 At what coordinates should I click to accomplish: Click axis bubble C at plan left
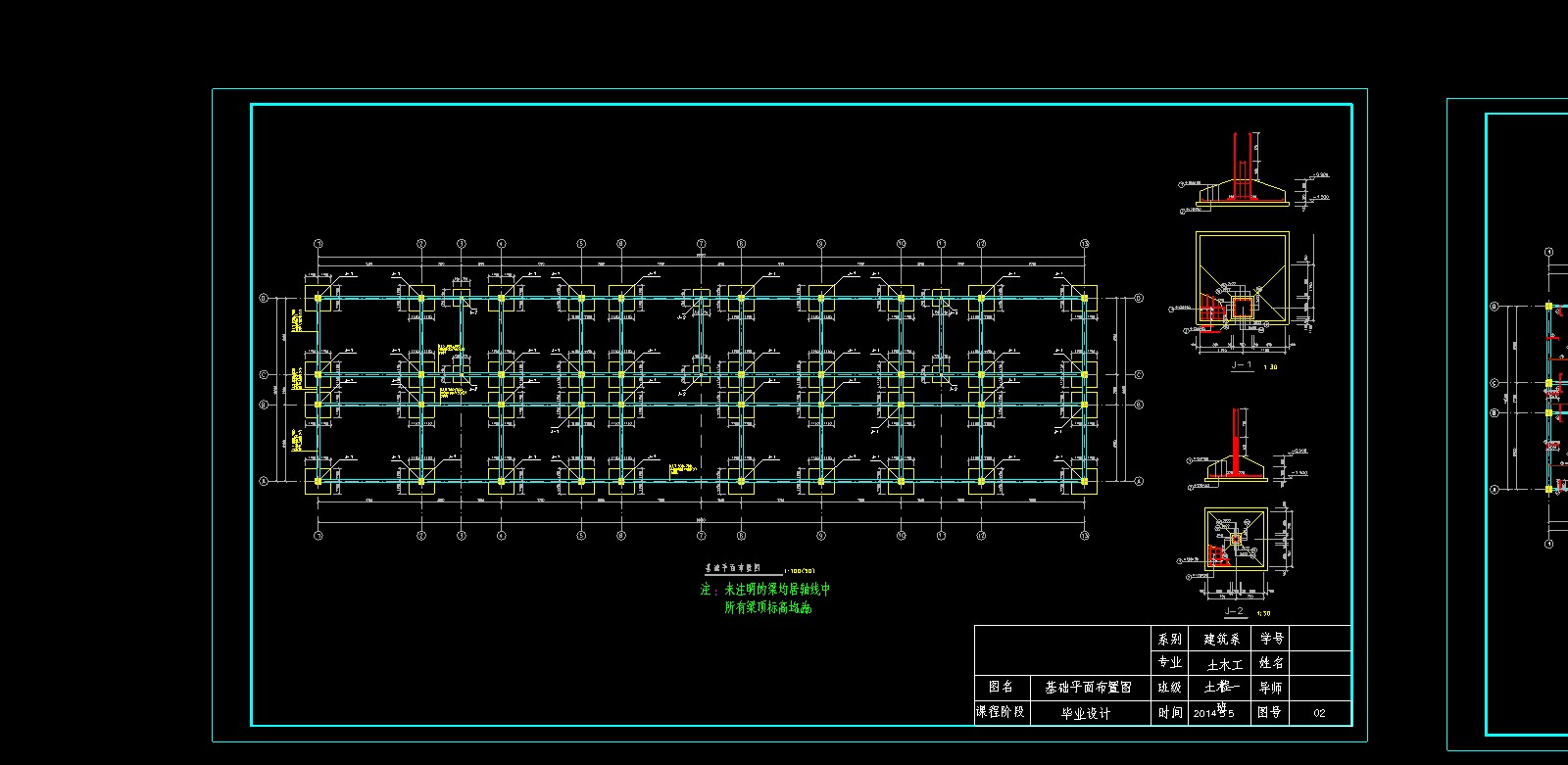tap(263, 374)
